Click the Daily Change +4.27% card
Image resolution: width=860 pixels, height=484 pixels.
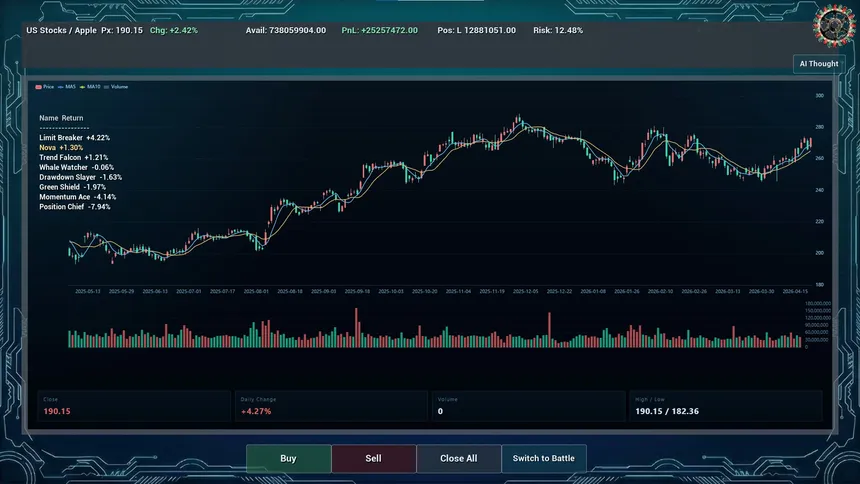tap(331, 406)
